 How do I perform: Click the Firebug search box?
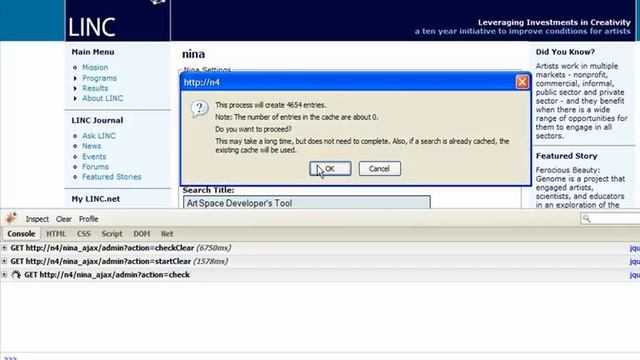coord(610,218)
